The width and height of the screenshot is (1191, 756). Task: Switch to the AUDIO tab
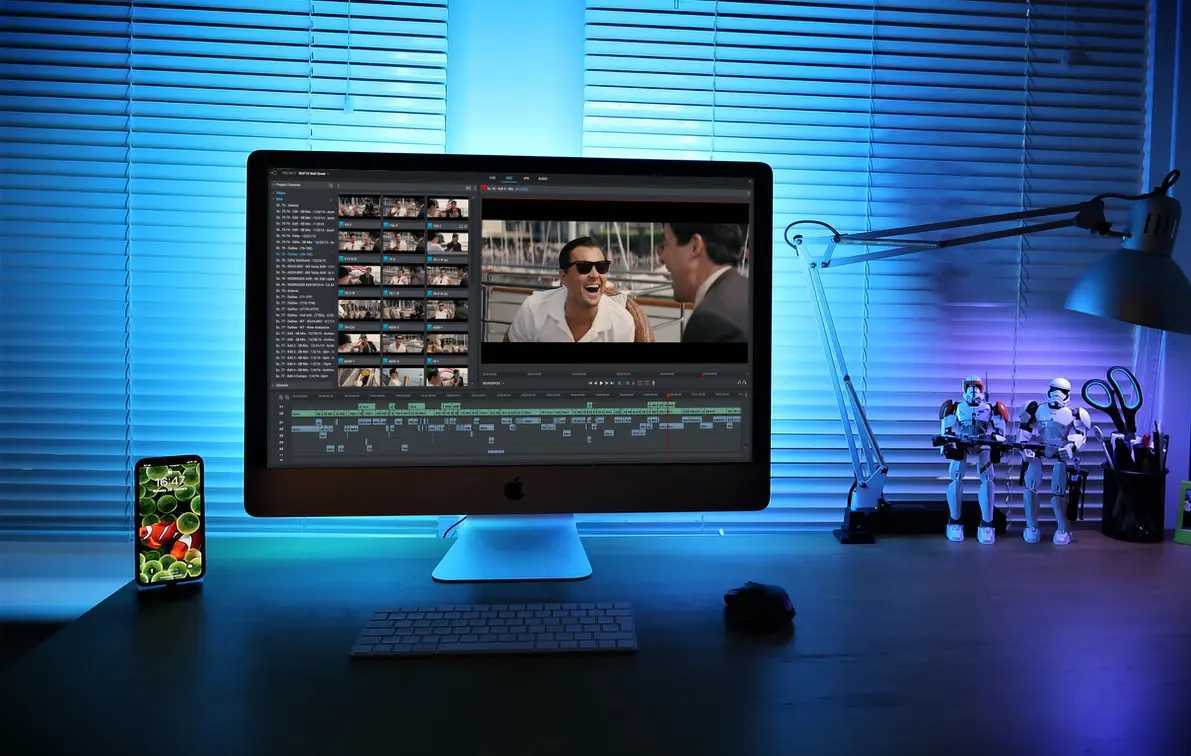pyautogui.click(x=543, y=179)
